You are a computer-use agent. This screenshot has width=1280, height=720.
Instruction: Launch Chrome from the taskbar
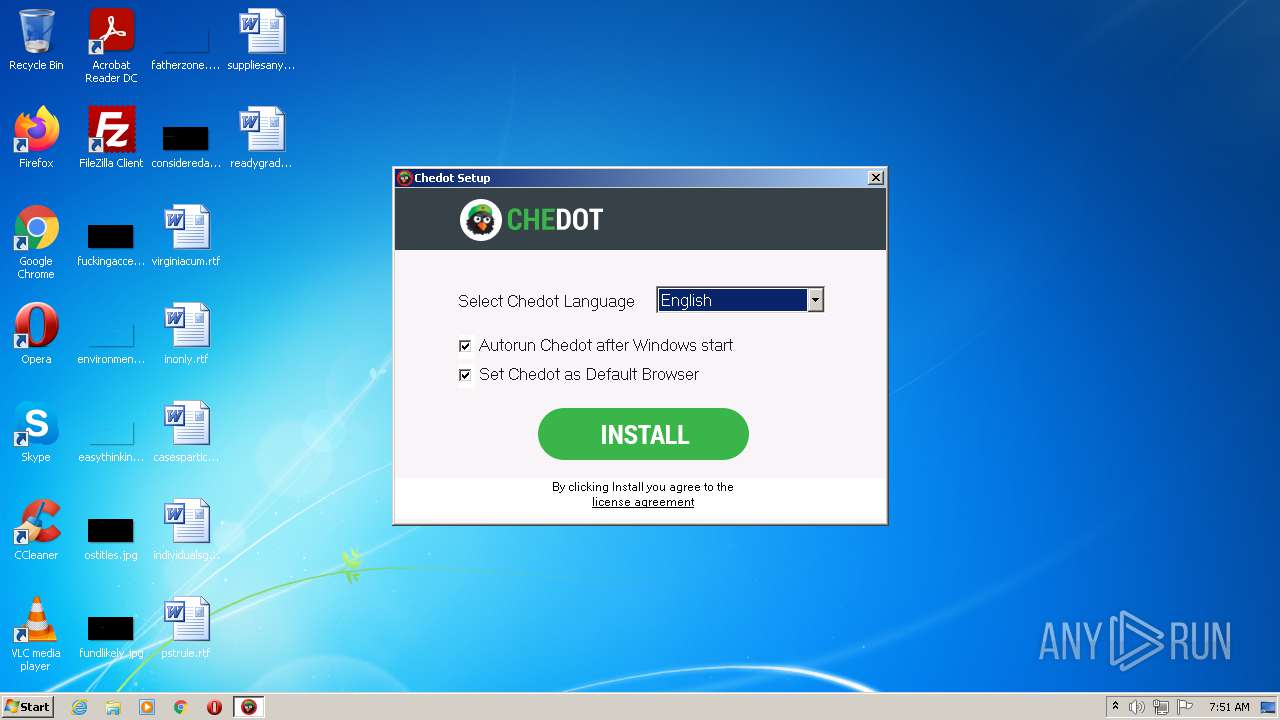pos(181,707)
